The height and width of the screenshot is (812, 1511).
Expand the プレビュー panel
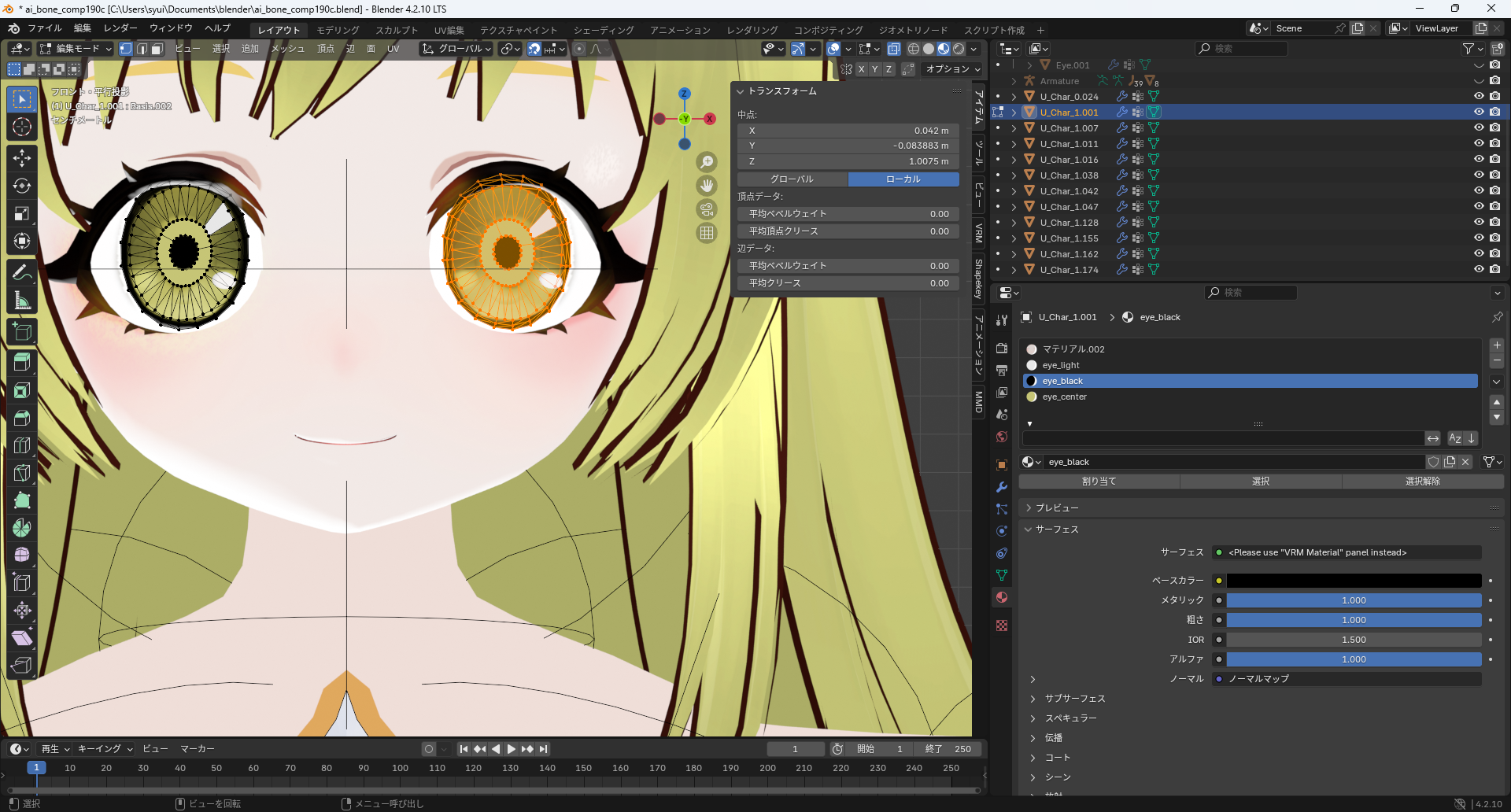(1056, 508)
